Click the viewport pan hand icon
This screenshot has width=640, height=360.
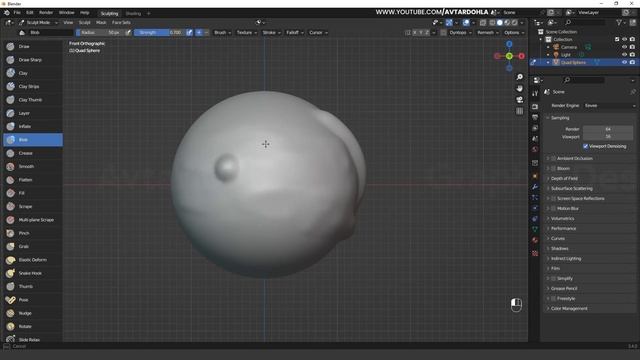520,88
